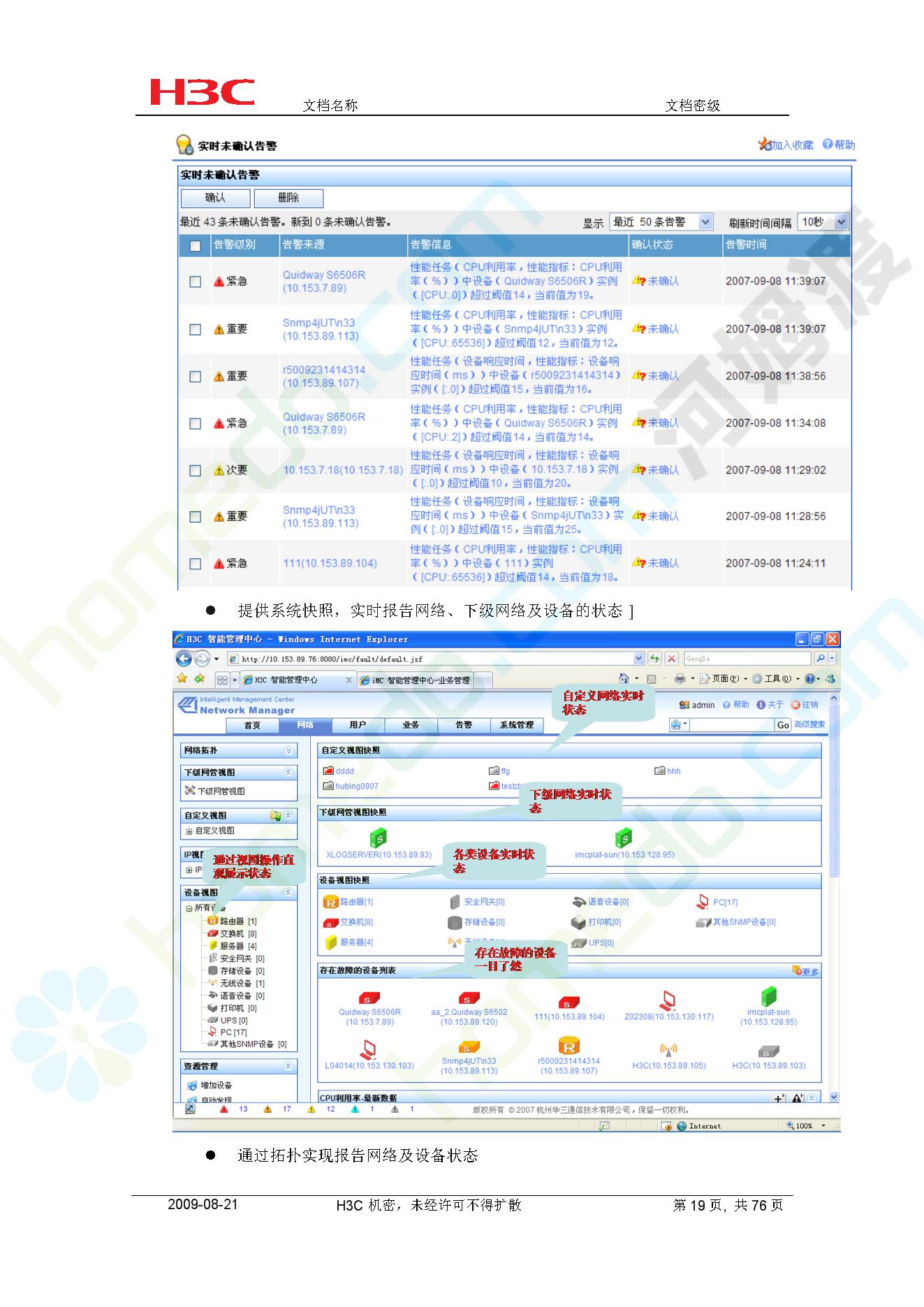924x1307 pixels.
Task: Expand the 网络拓扑 panel chevron
Action: pyautogui.click(x=289, y=750)
